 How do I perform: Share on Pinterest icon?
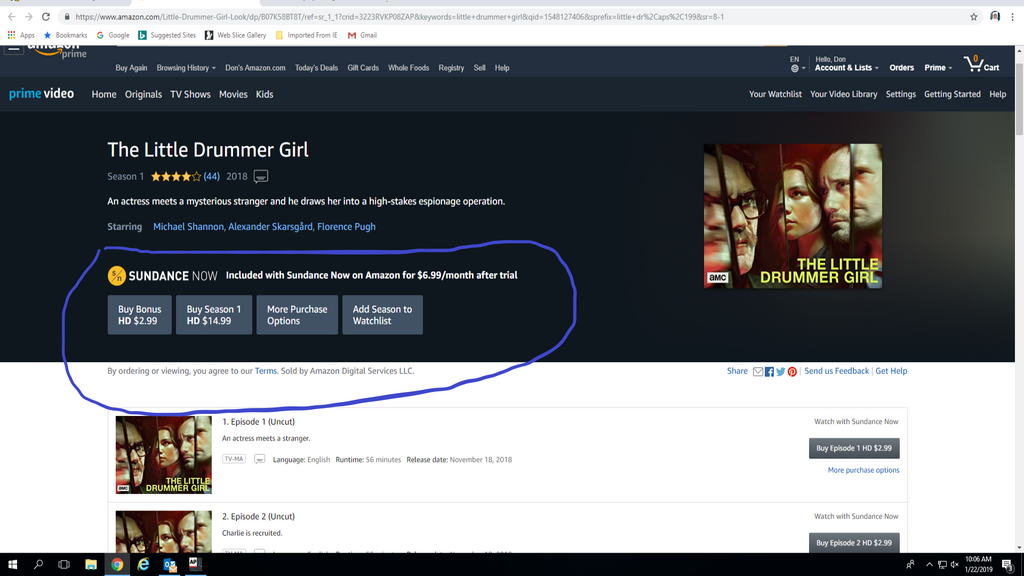tap(792, 372)
